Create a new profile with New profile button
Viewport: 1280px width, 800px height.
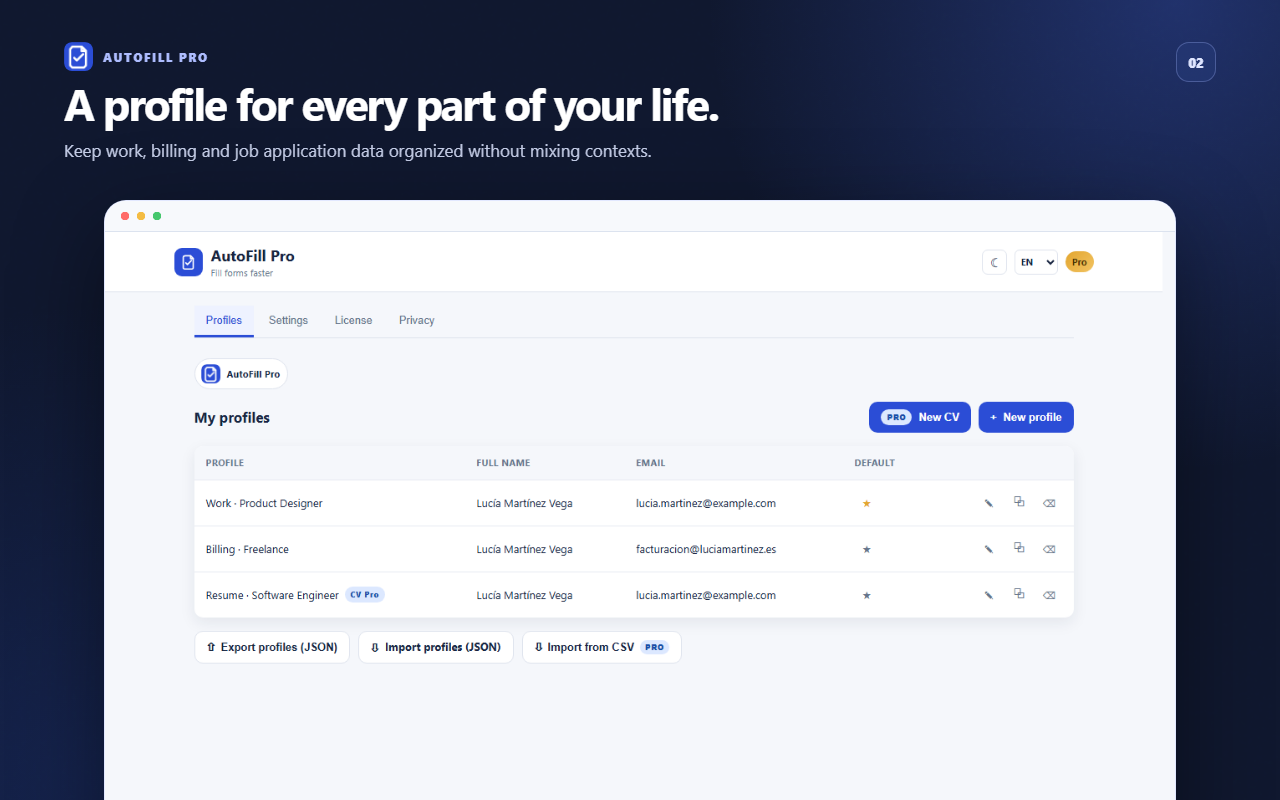[1026, 417]
